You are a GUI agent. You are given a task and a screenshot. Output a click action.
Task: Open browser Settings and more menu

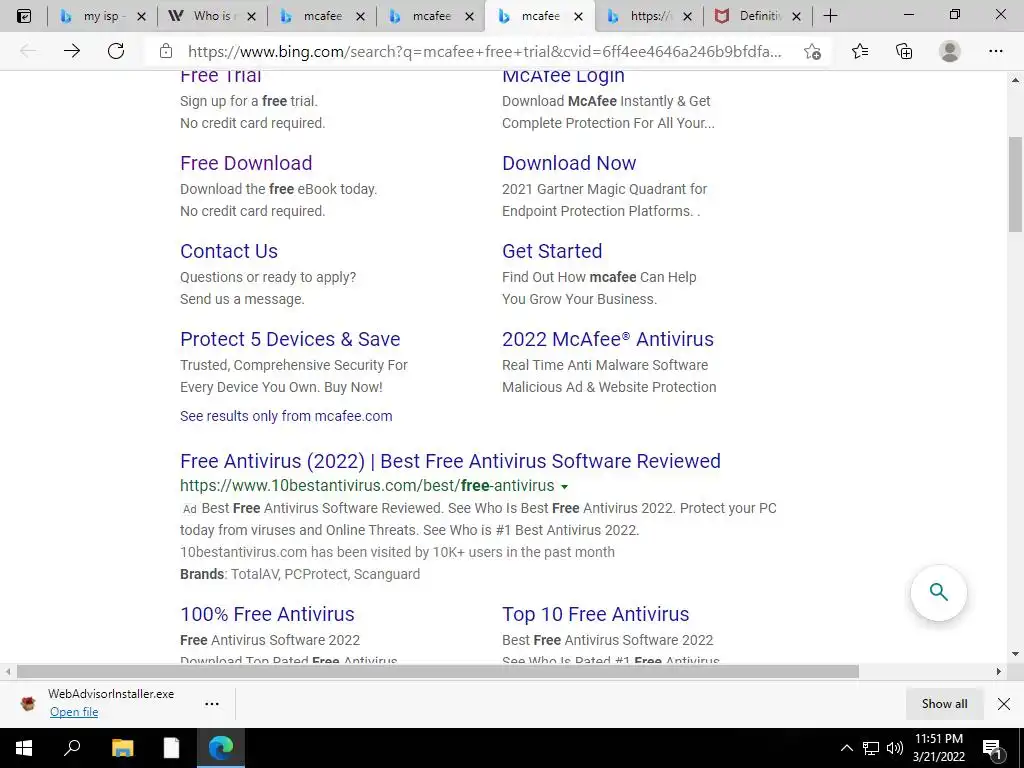coord(995,51)
